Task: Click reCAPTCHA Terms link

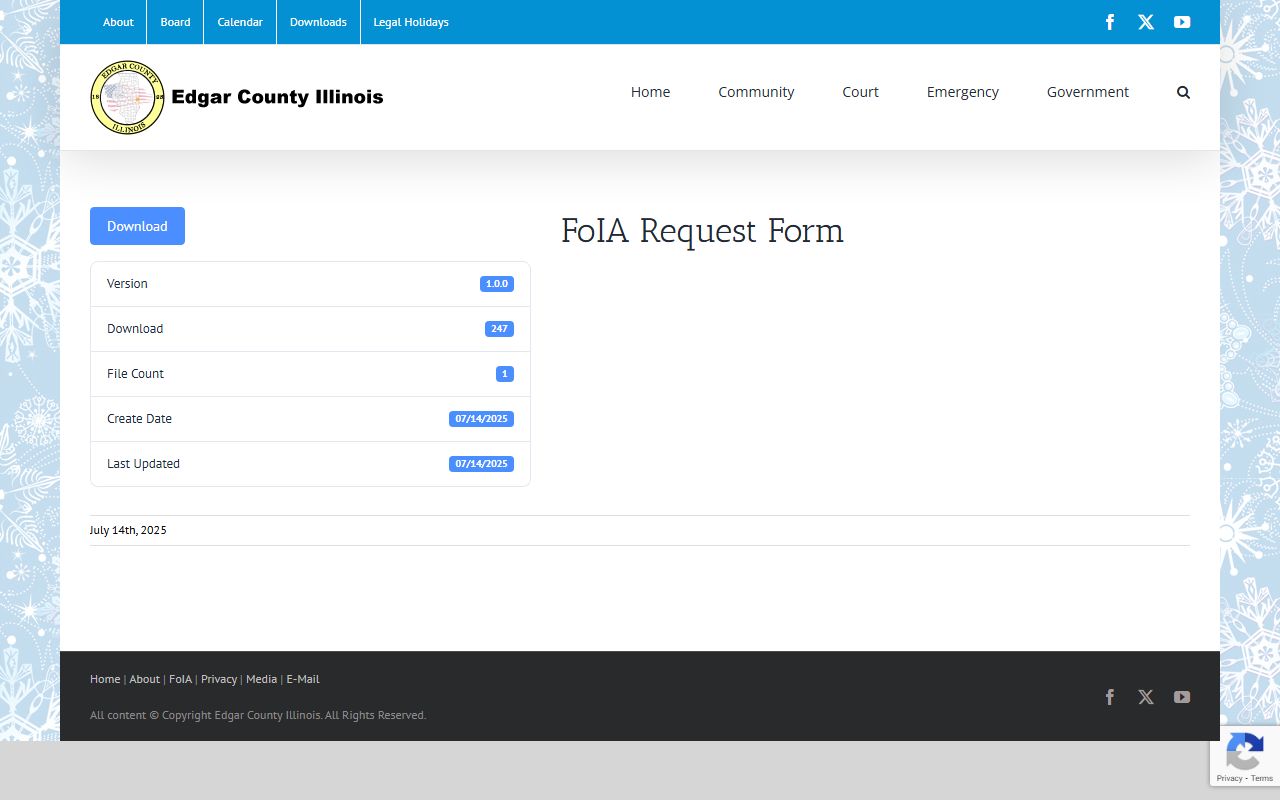Action: pyautogui.click(x=1262, y=778)
